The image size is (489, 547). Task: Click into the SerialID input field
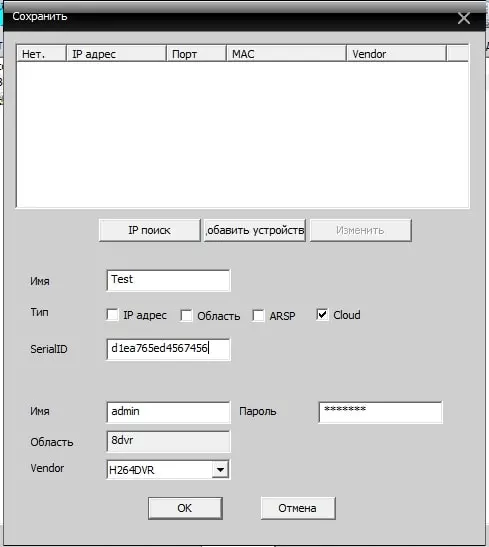(168, 349)
